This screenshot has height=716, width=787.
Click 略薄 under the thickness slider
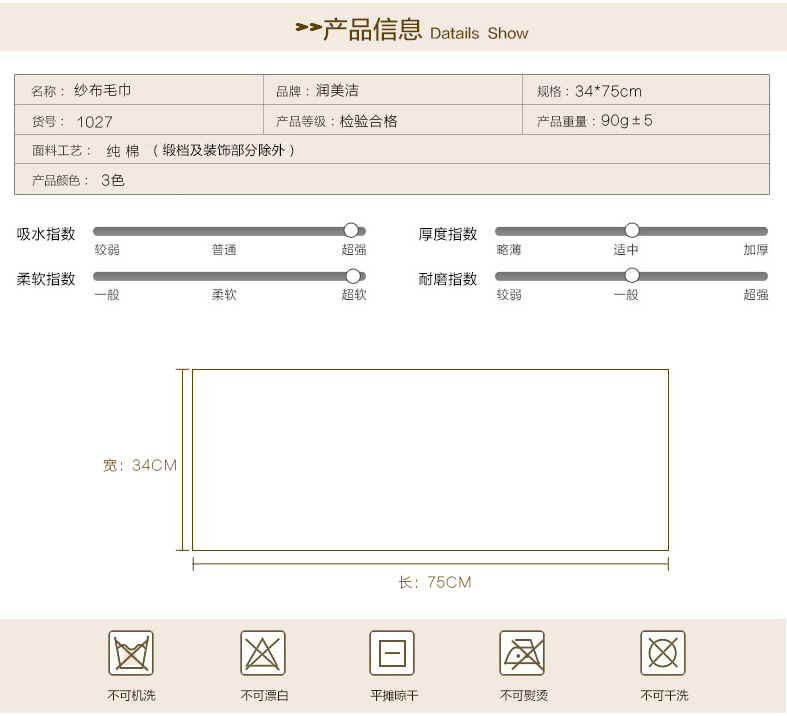point(509,249)
